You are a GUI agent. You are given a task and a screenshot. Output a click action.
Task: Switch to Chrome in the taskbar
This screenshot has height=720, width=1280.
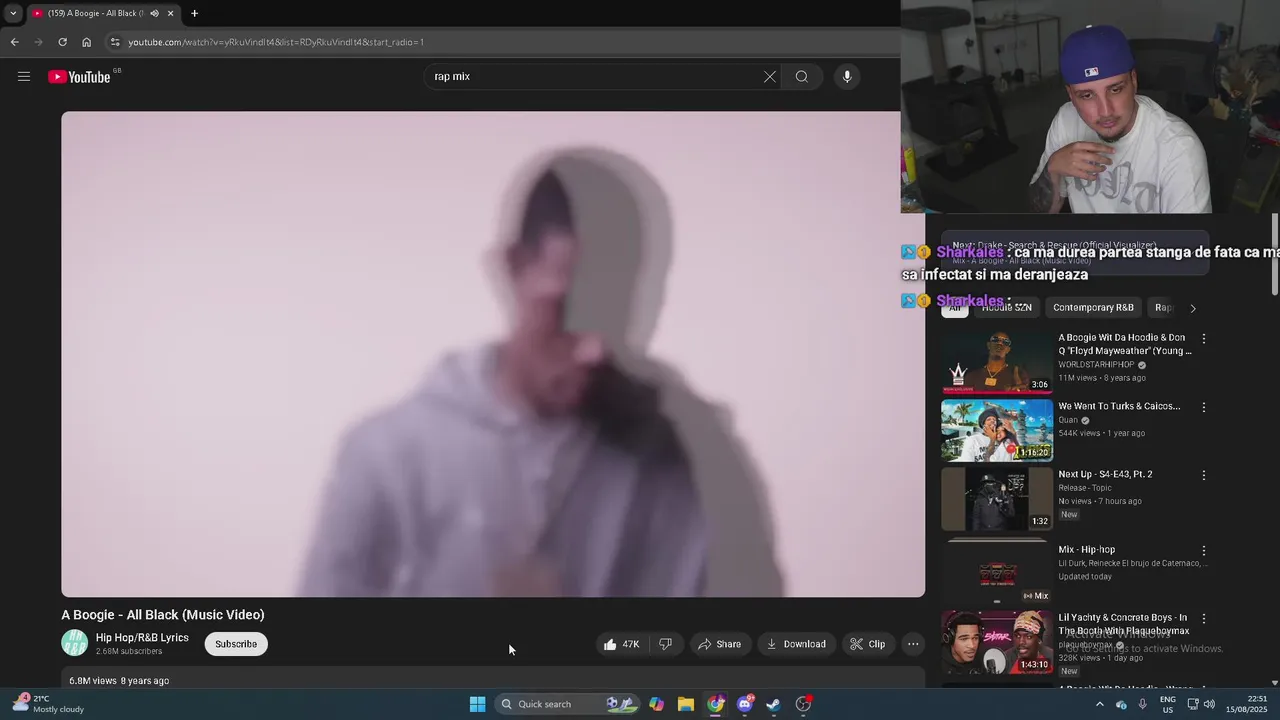(x=715, y=704)
